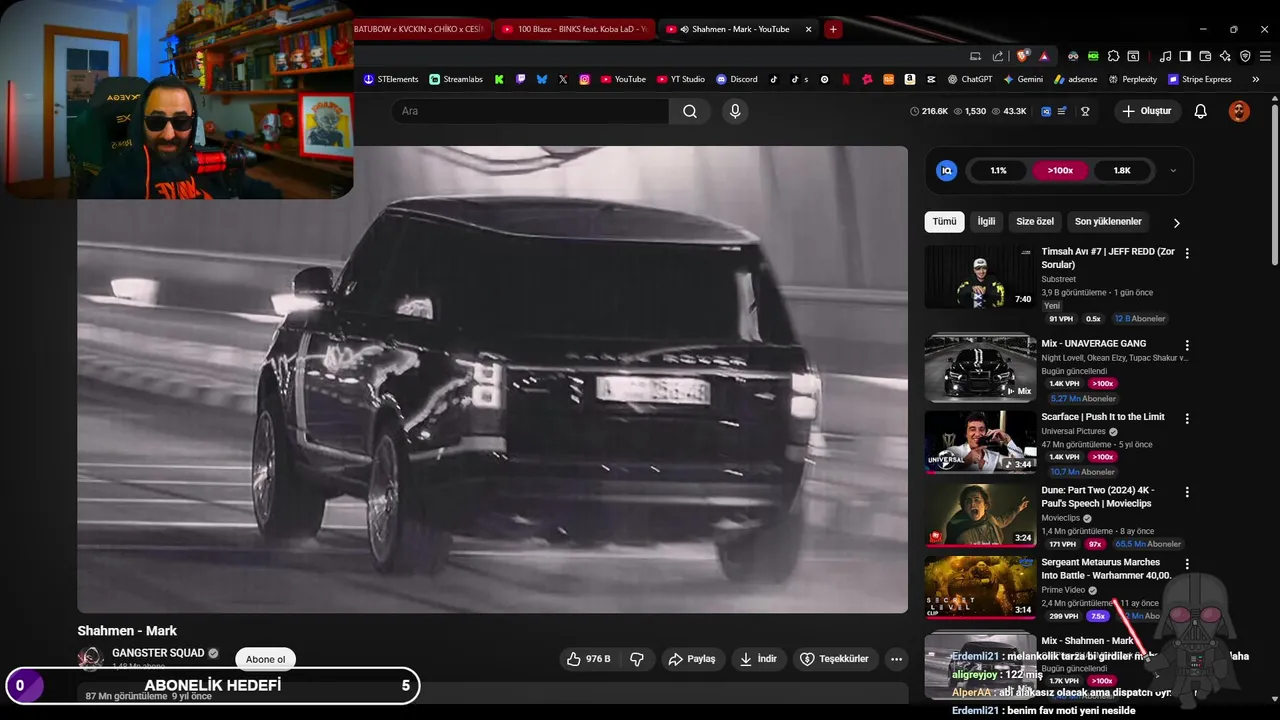The image size is (1280, 720).
Task: Click the music note media control icon
Action: click(x=1165, y=57)
